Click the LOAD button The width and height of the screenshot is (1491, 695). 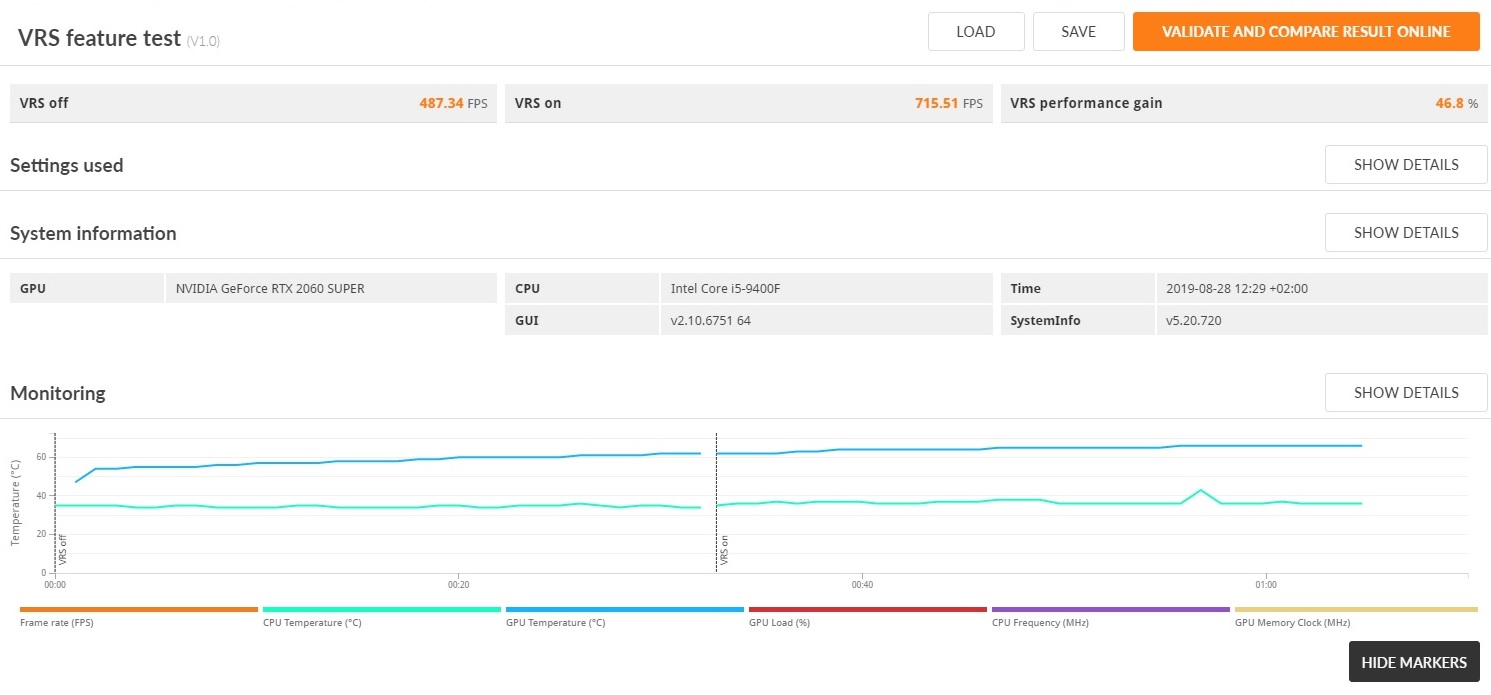976,31
